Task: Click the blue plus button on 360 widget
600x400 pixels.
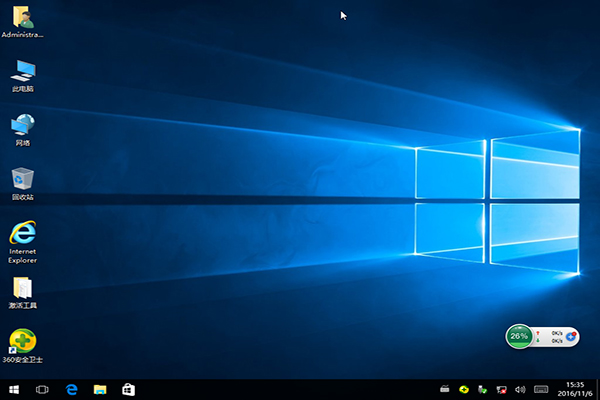Action: coord(570,336)
